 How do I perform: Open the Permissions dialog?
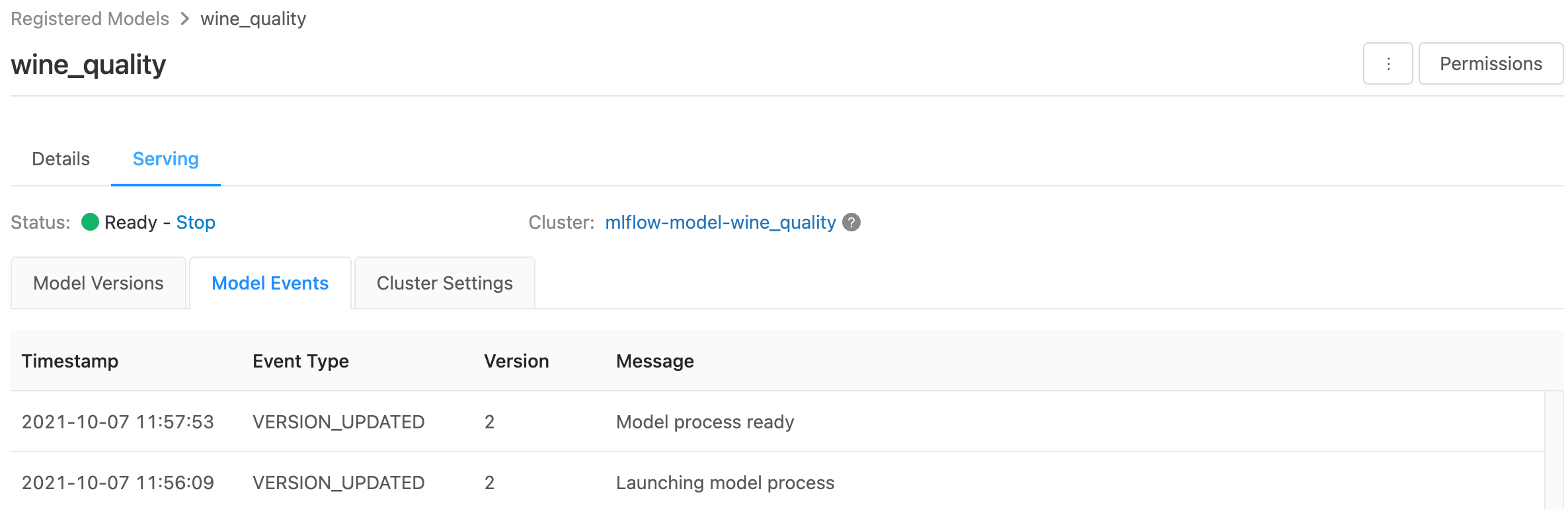point(1491,63)
